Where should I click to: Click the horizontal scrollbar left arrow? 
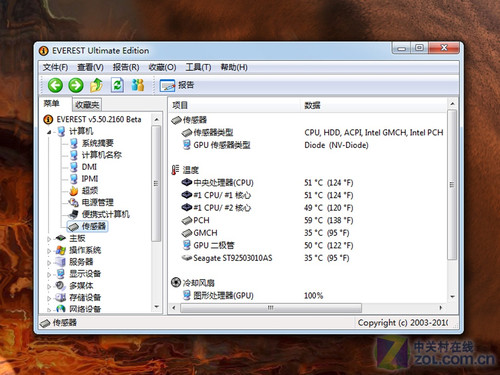pos(174,308)
